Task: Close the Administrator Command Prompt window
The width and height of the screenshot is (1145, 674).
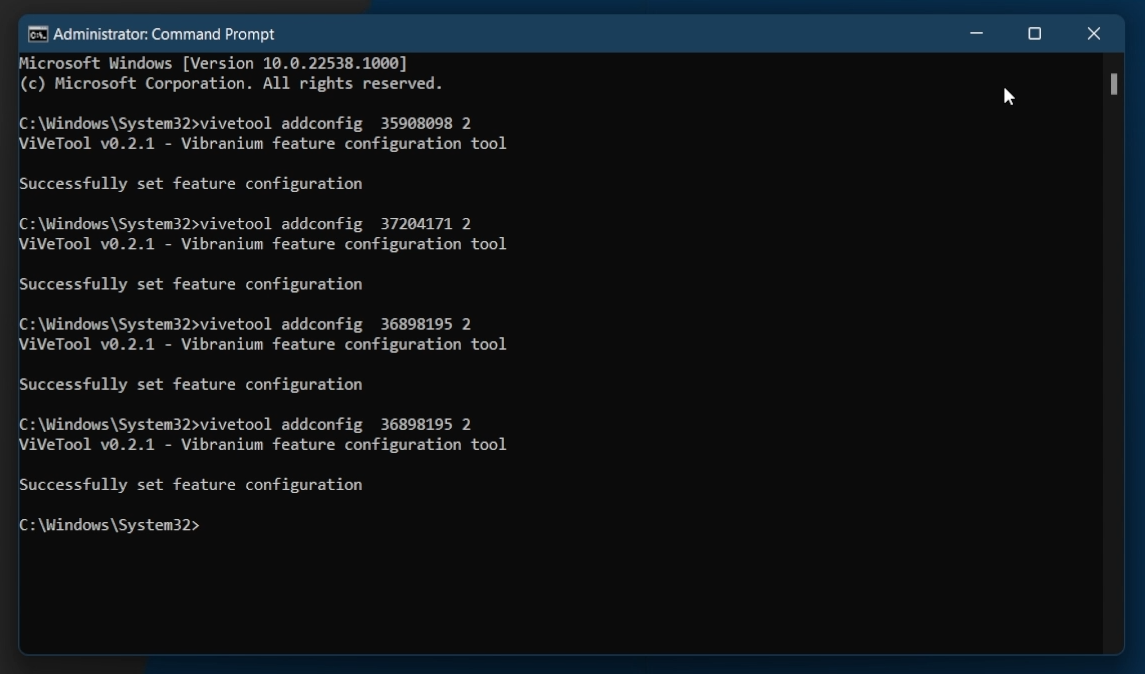Action: [1093, 34]
